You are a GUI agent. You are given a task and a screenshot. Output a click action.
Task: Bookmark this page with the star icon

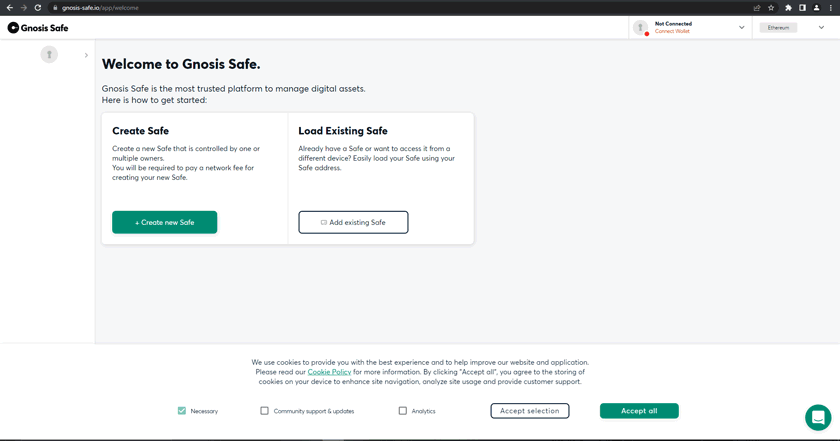tap(771, 8)
